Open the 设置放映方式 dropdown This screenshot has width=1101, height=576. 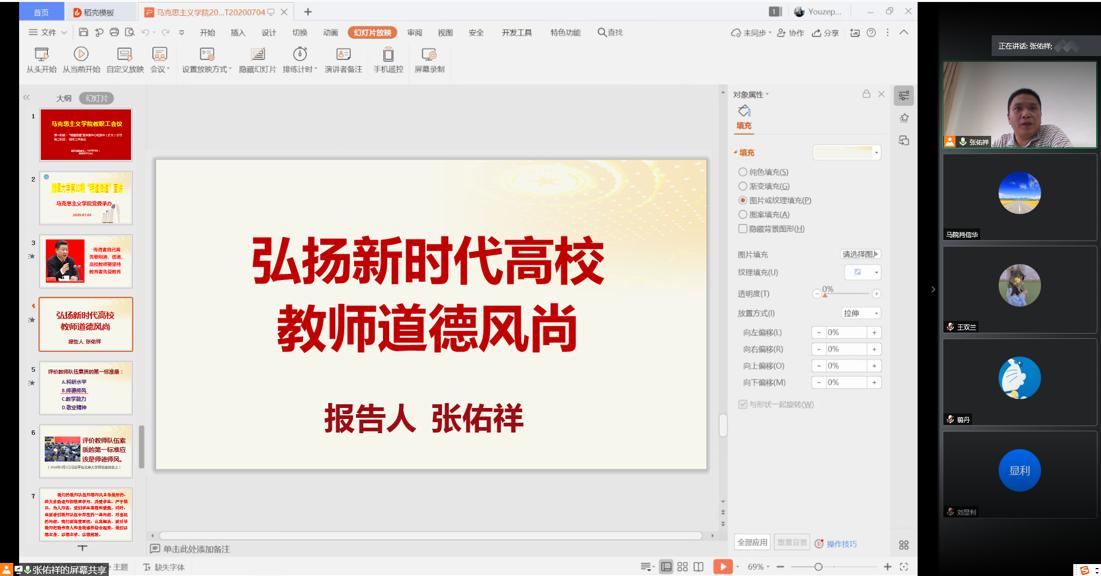(206, 69)
